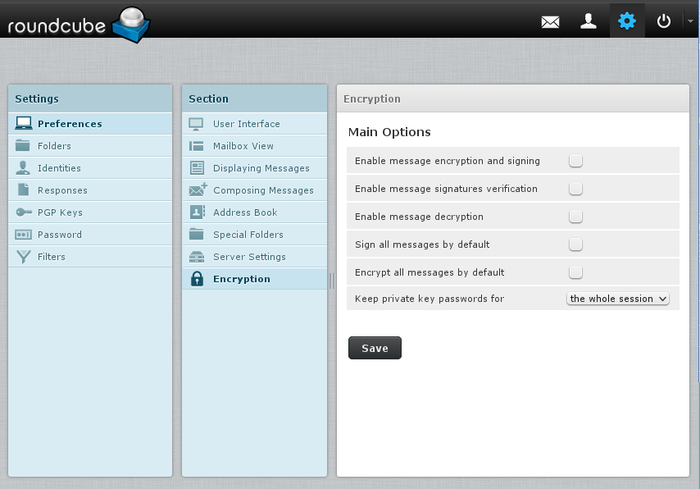Open Folders settings
This screenshot has height=489, width=700.
point(90,146)
